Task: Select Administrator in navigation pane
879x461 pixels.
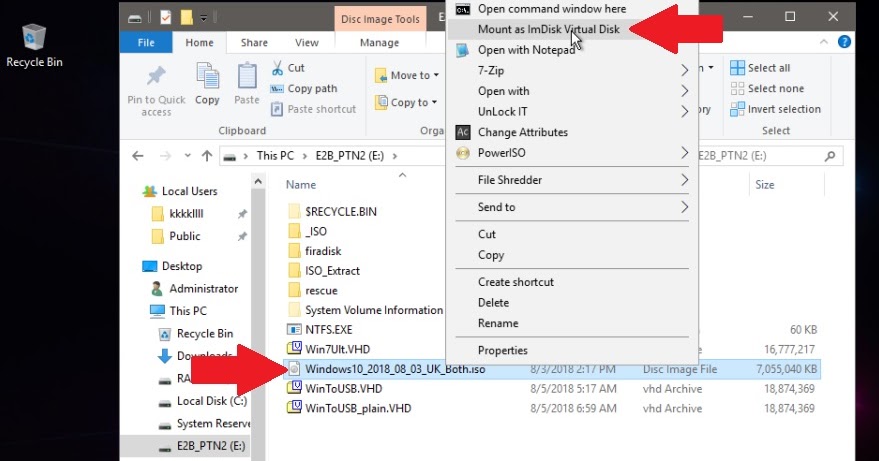Action: click(x=195, y=289)
